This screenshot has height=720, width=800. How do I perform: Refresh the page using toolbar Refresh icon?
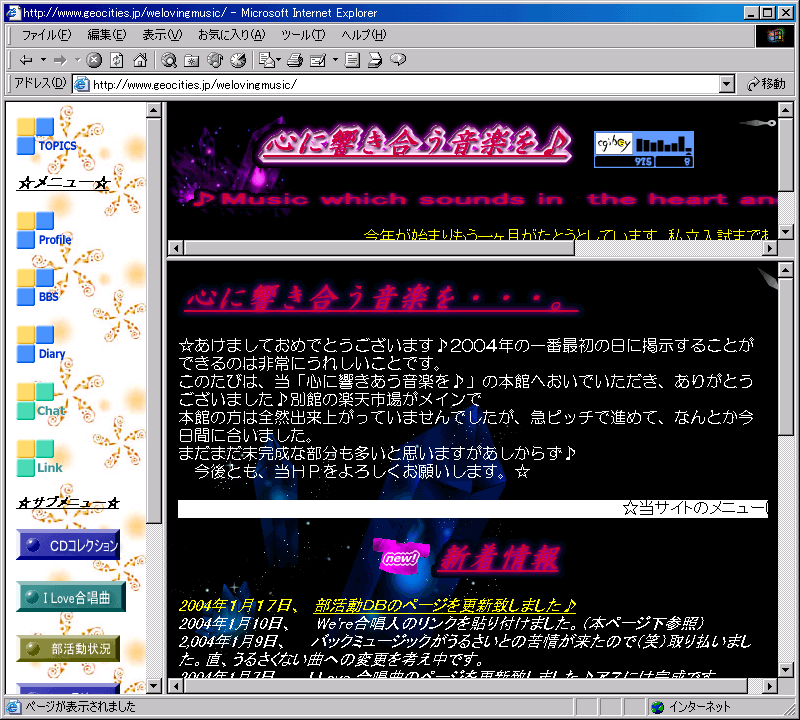[117, 60]
